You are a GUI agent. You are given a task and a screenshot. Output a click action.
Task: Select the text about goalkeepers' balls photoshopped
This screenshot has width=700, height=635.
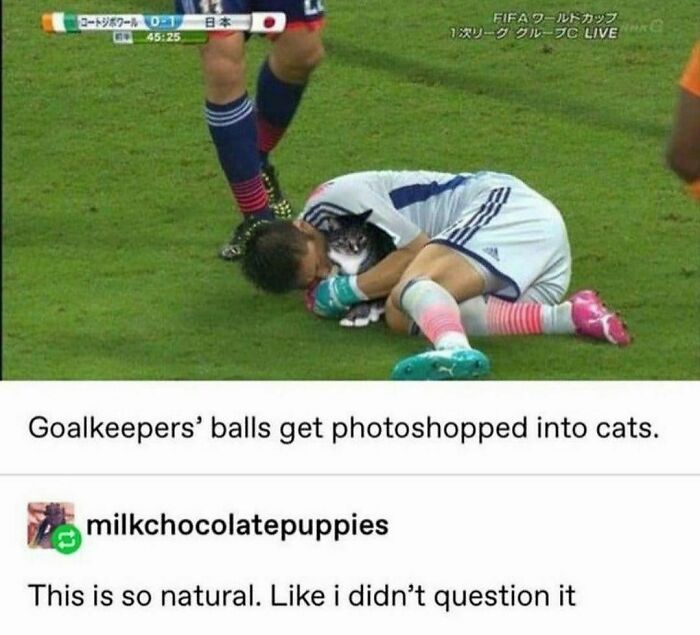344,428
